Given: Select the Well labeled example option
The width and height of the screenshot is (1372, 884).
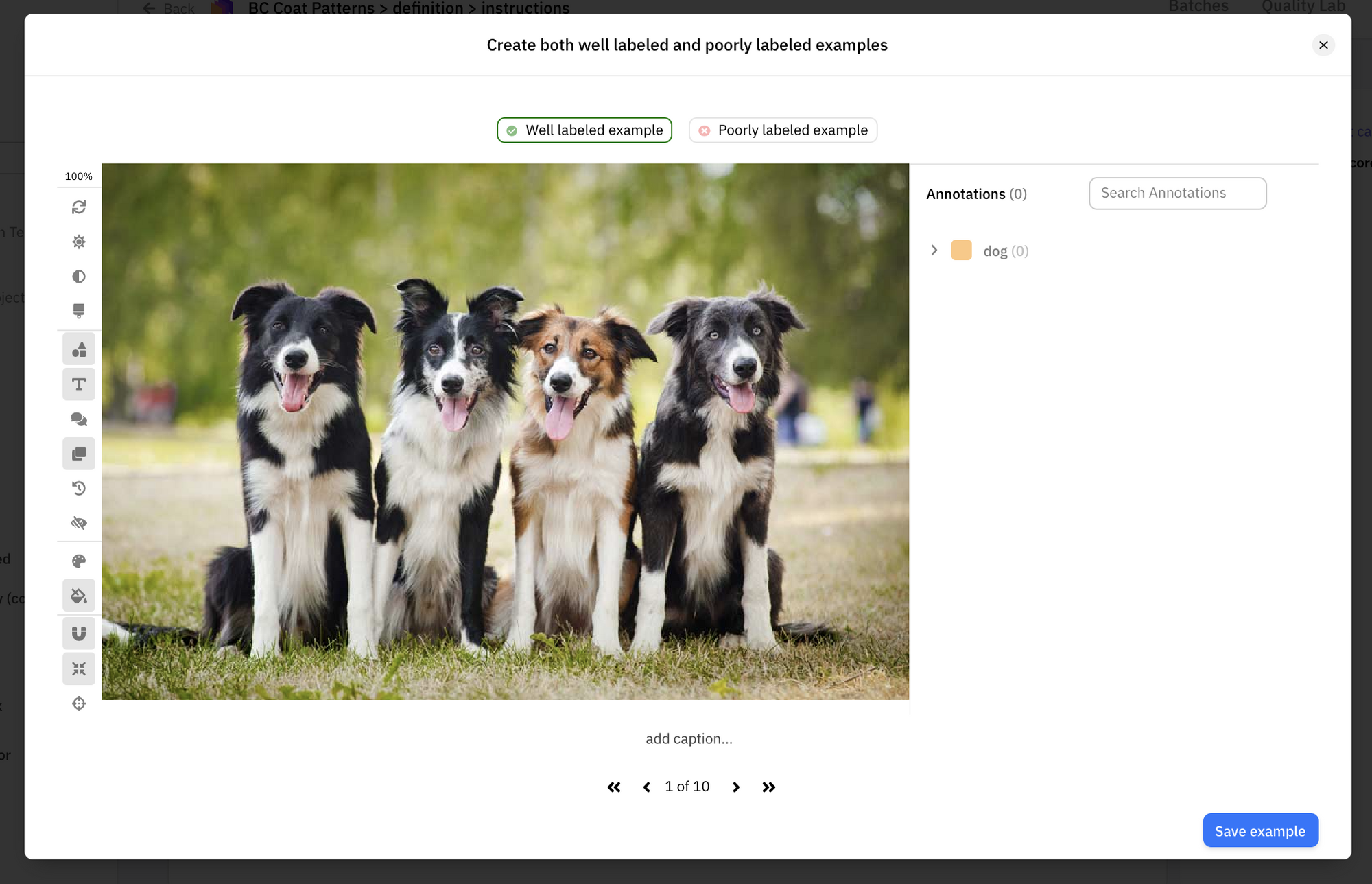Looking at the screenshot, I should click(584, 130).
